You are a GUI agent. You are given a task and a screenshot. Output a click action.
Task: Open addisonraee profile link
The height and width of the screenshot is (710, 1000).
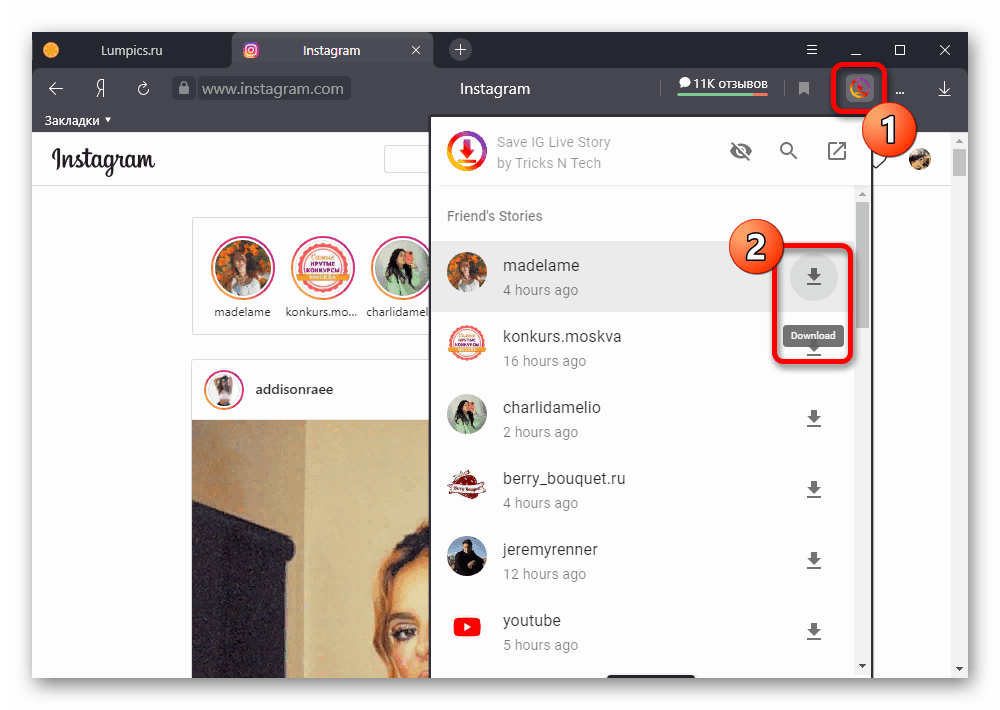point(294,389)
